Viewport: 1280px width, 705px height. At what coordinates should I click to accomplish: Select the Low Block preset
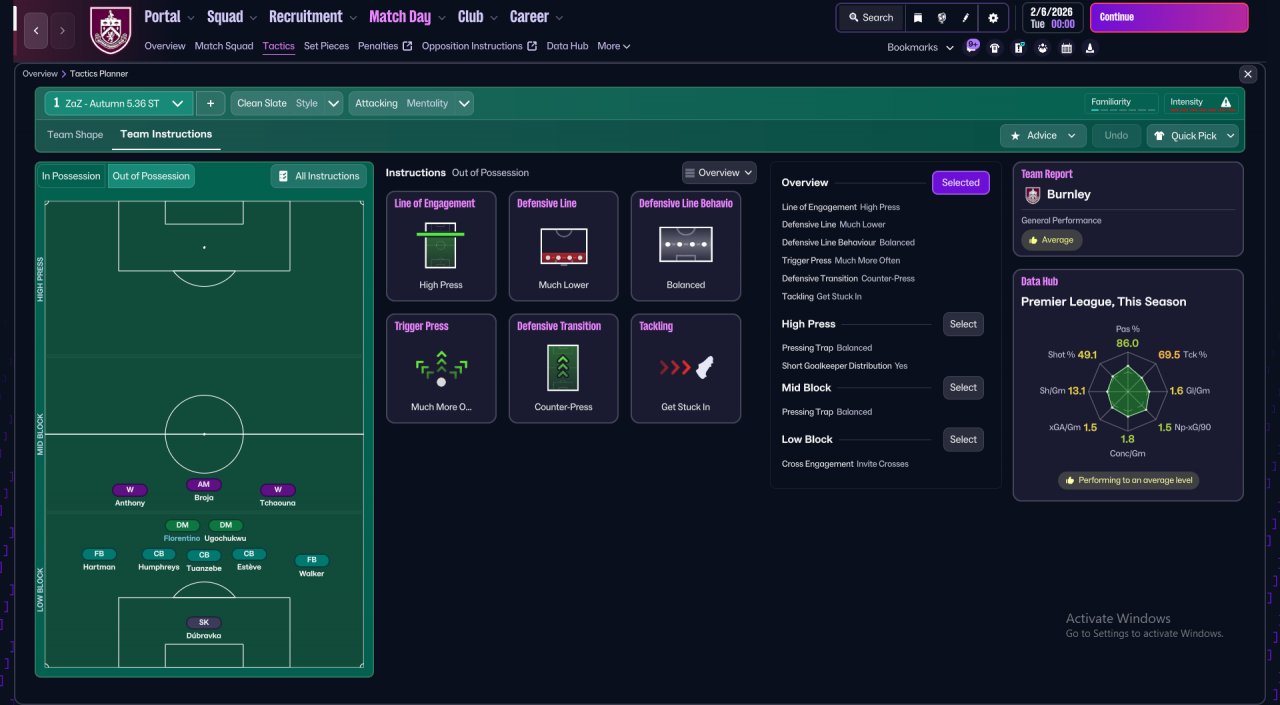coord(963,440)
